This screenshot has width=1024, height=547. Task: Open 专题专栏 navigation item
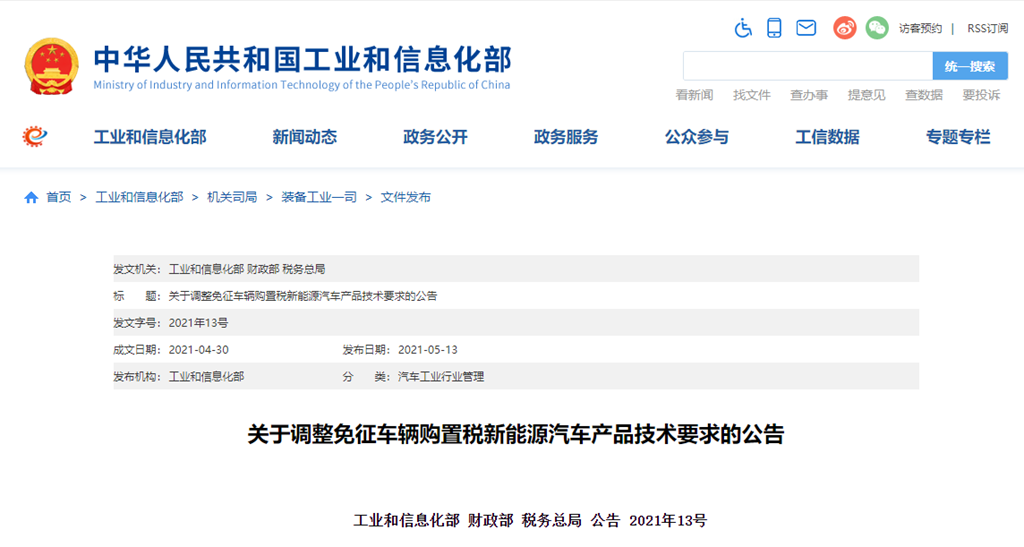click(958, 137)
